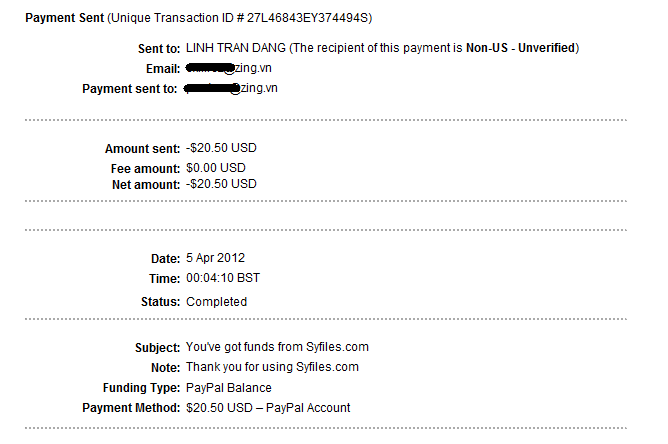
Task: Click the Funding Type value "PayPal Balance"
Action: (x=228, y=388)
